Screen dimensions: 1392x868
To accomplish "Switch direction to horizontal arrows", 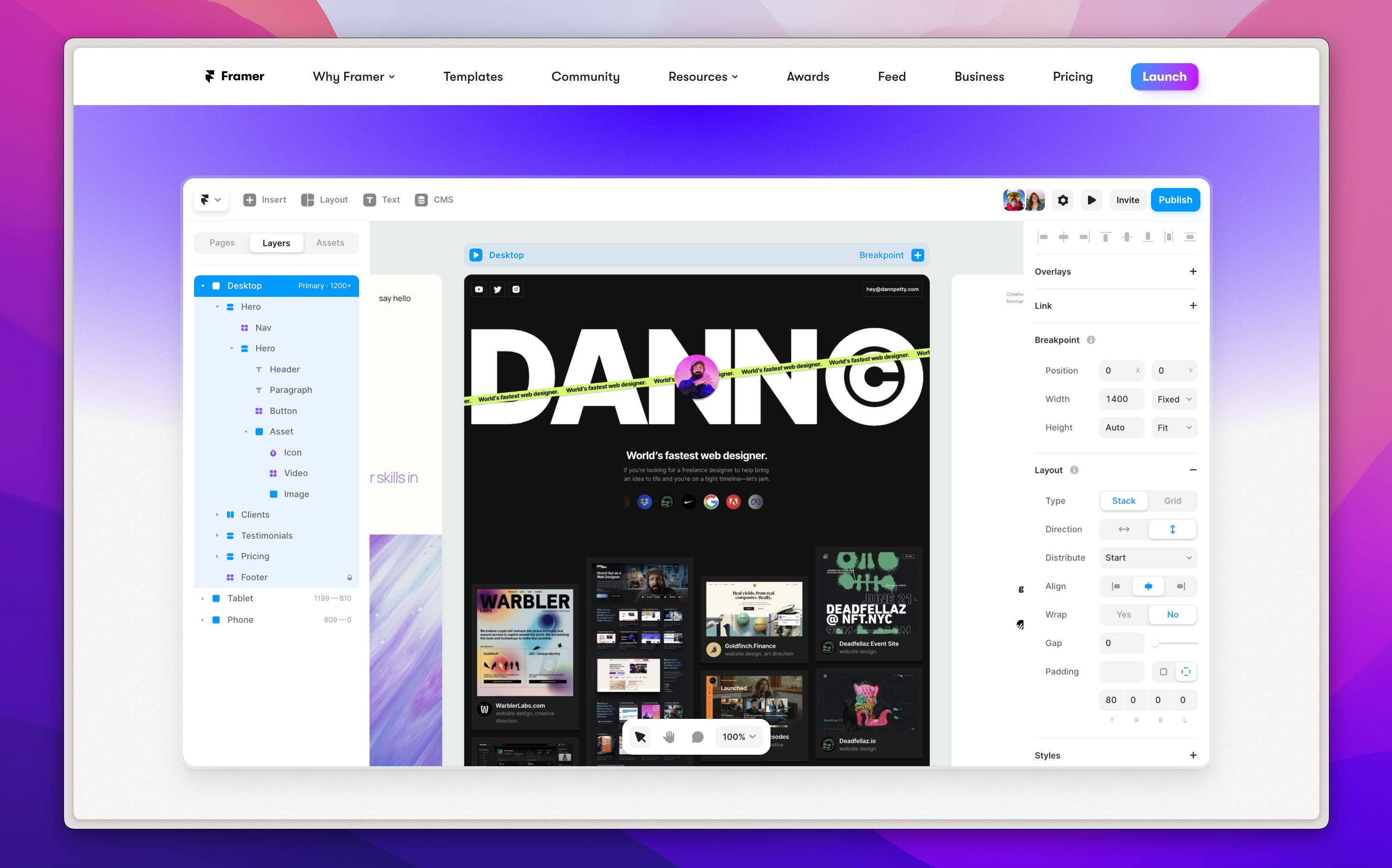I will (1123, 529).
